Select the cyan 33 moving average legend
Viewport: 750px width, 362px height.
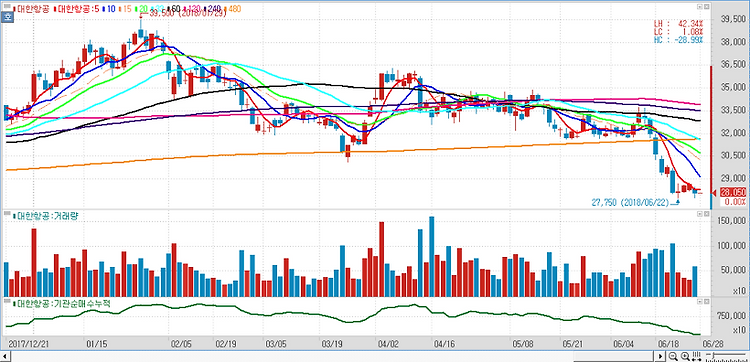coord(158,9)
